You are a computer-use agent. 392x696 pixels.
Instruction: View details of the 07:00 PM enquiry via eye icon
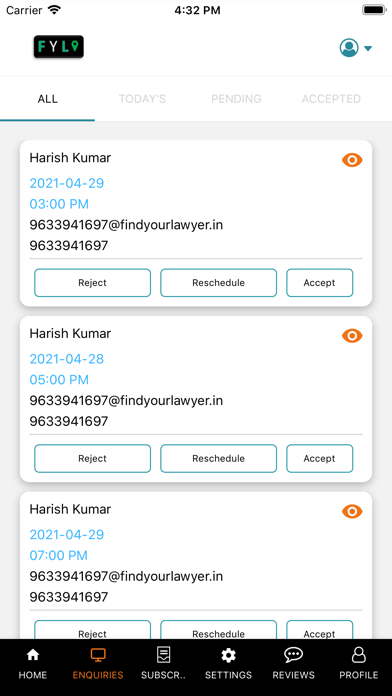click(352, 511)
